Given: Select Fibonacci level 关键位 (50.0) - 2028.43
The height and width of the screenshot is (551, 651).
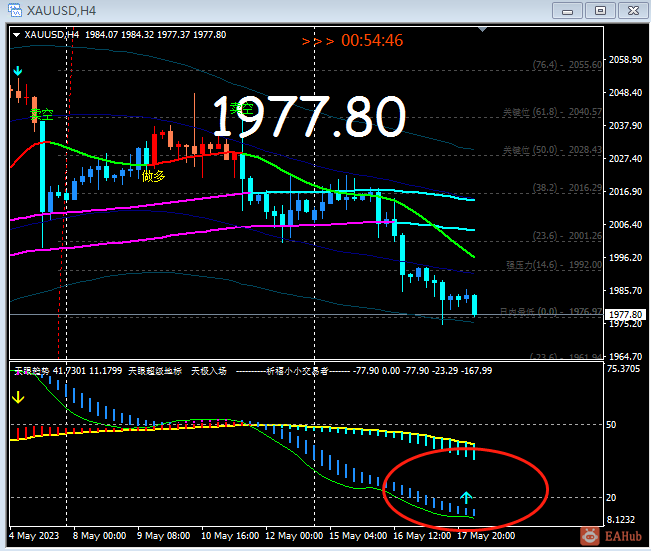Looking at the screenshot, I should [x=552, y=150].
